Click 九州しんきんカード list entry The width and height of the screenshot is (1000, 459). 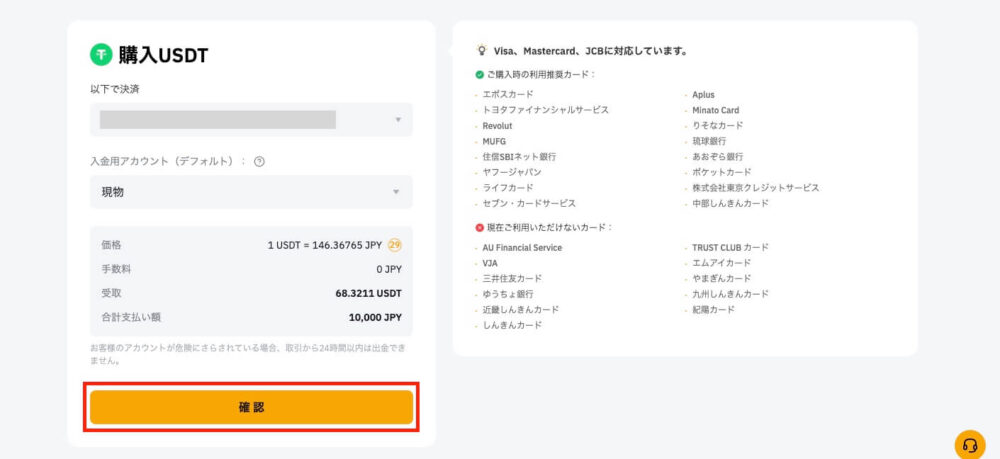click(x=731, y=294)
